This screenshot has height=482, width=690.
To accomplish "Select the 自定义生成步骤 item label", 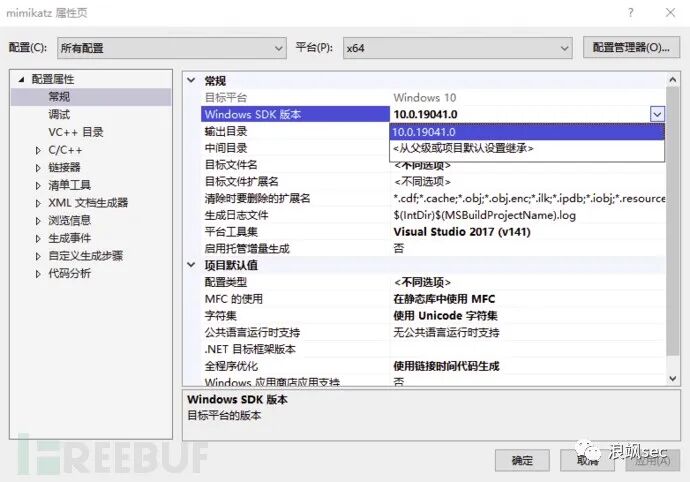I will coord(85,256).
